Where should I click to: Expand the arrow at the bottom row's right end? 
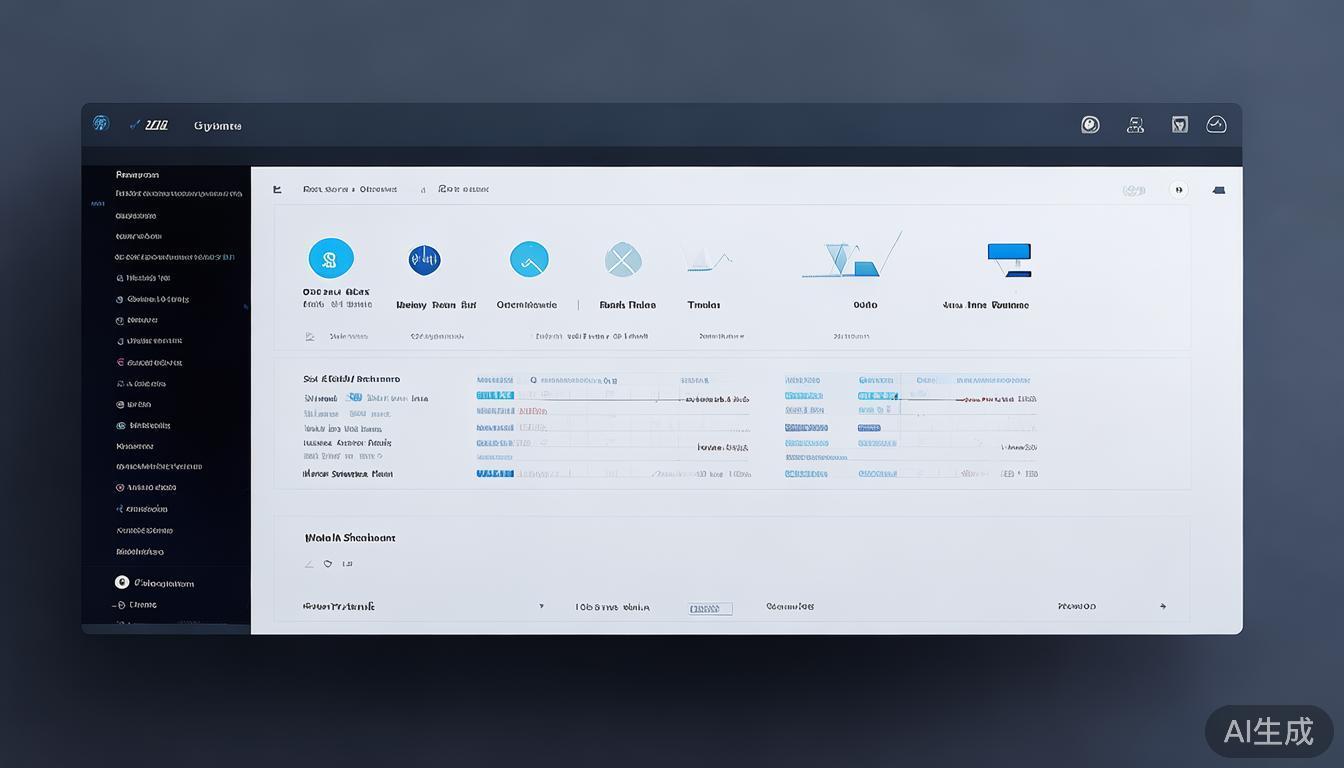click(1162, 606)
